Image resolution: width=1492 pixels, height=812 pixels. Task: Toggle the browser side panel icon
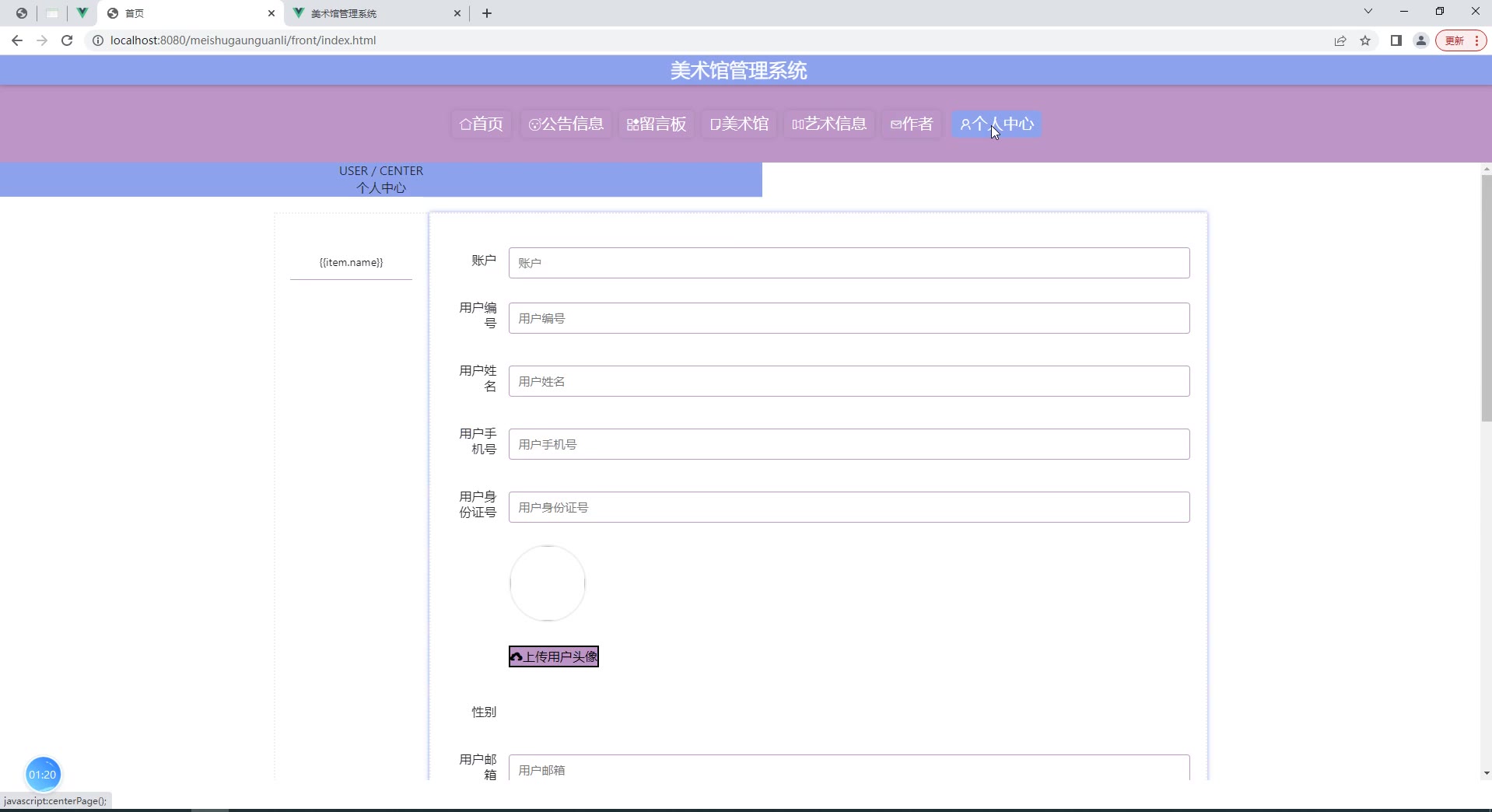click(1396, 40)
